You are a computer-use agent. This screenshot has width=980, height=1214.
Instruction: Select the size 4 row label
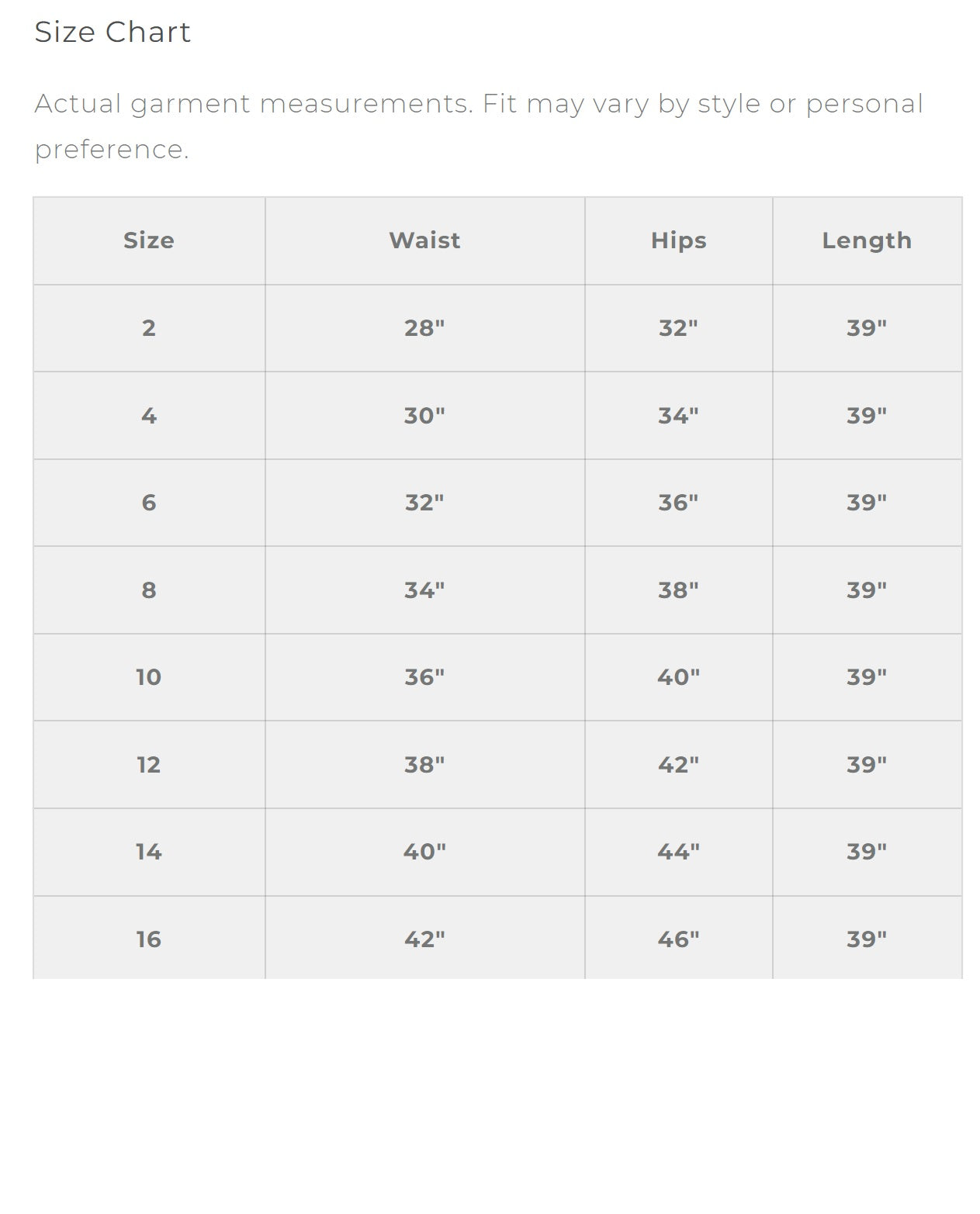[x=149, y=416]
